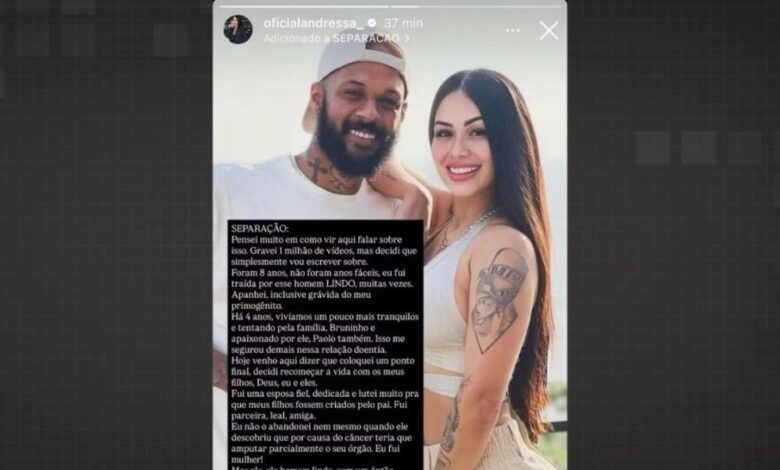The image size is (780, 470).
Task: Click the SEPARAÇÃO: heading in the text box
Action: click(x=260, y=229)
